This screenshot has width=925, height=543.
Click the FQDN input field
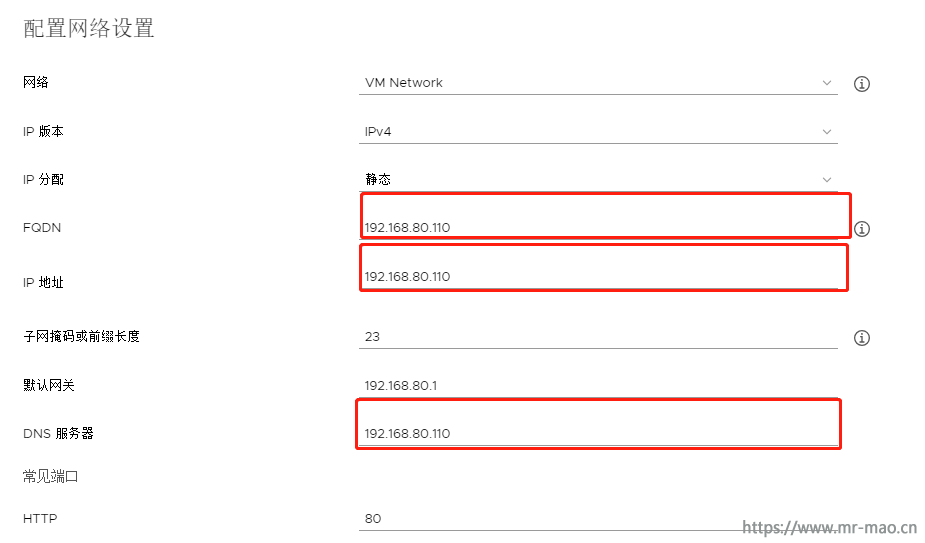598,227
